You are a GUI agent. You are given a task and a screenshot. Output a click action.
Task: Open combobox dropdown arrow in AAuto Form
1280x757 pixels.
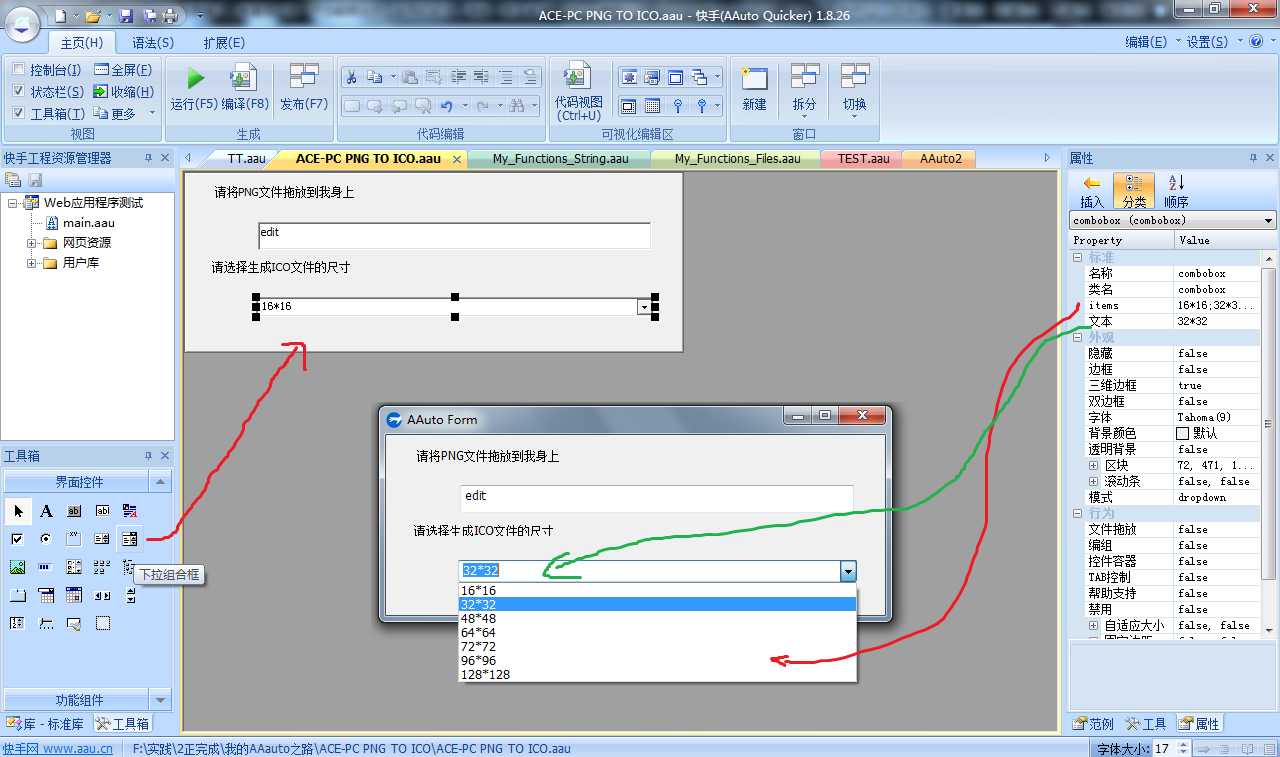point(848,571)
